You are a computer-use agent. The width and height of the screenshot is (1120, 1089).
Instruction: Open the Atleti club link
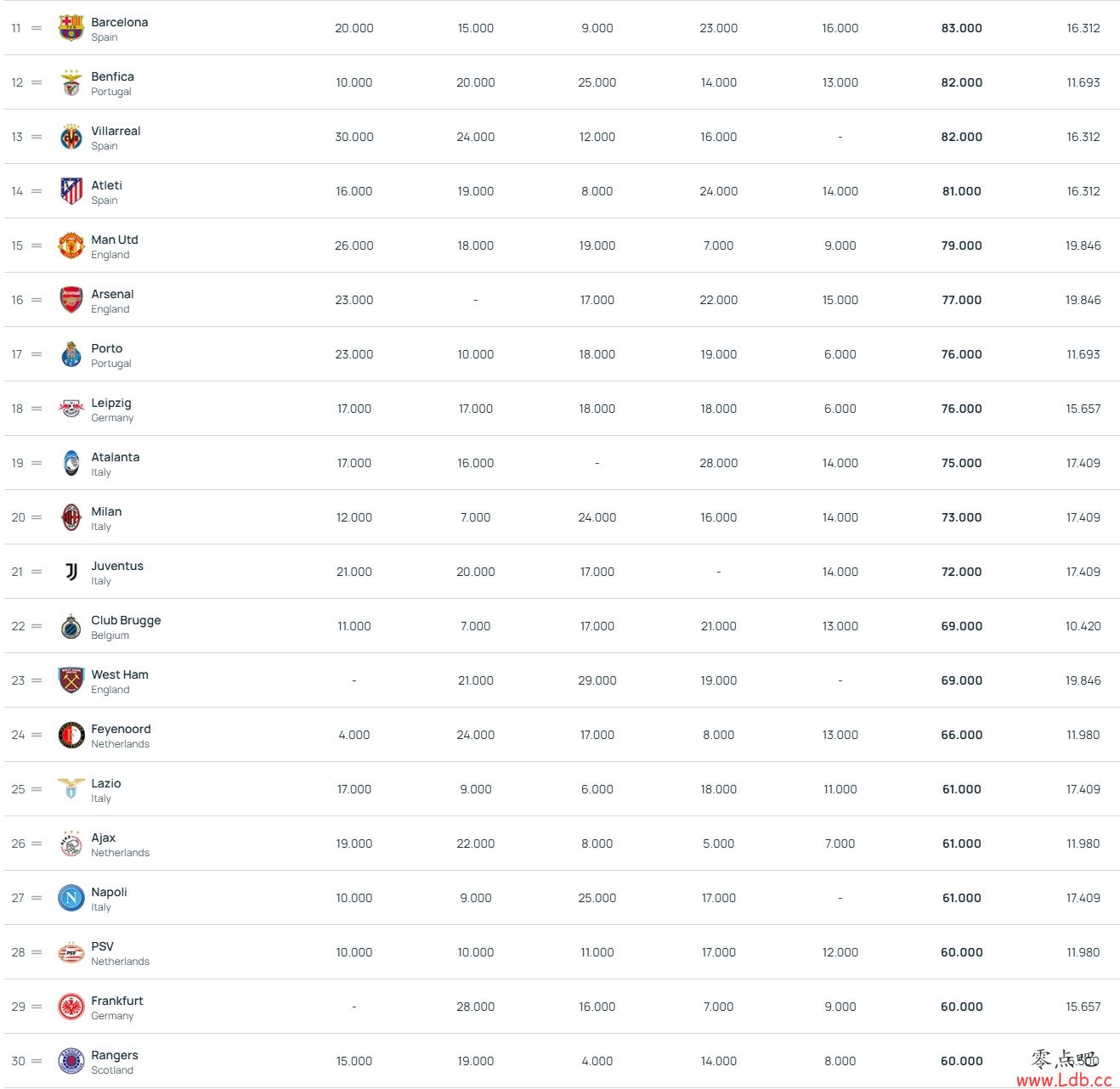[x=107, y=185]
